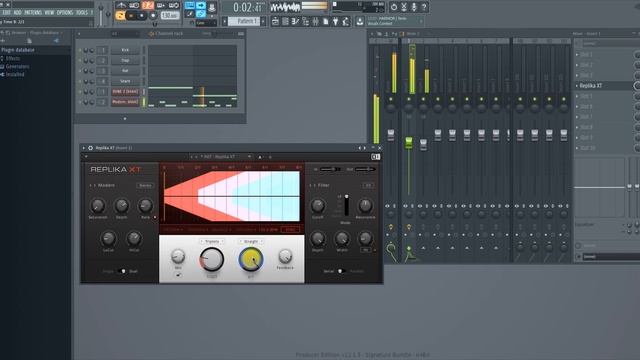Image resolution: width=640 pixels, height=360 pixels.
Task: Click the blue right-arrow toolbar icon
Action: tap(201, 6)
